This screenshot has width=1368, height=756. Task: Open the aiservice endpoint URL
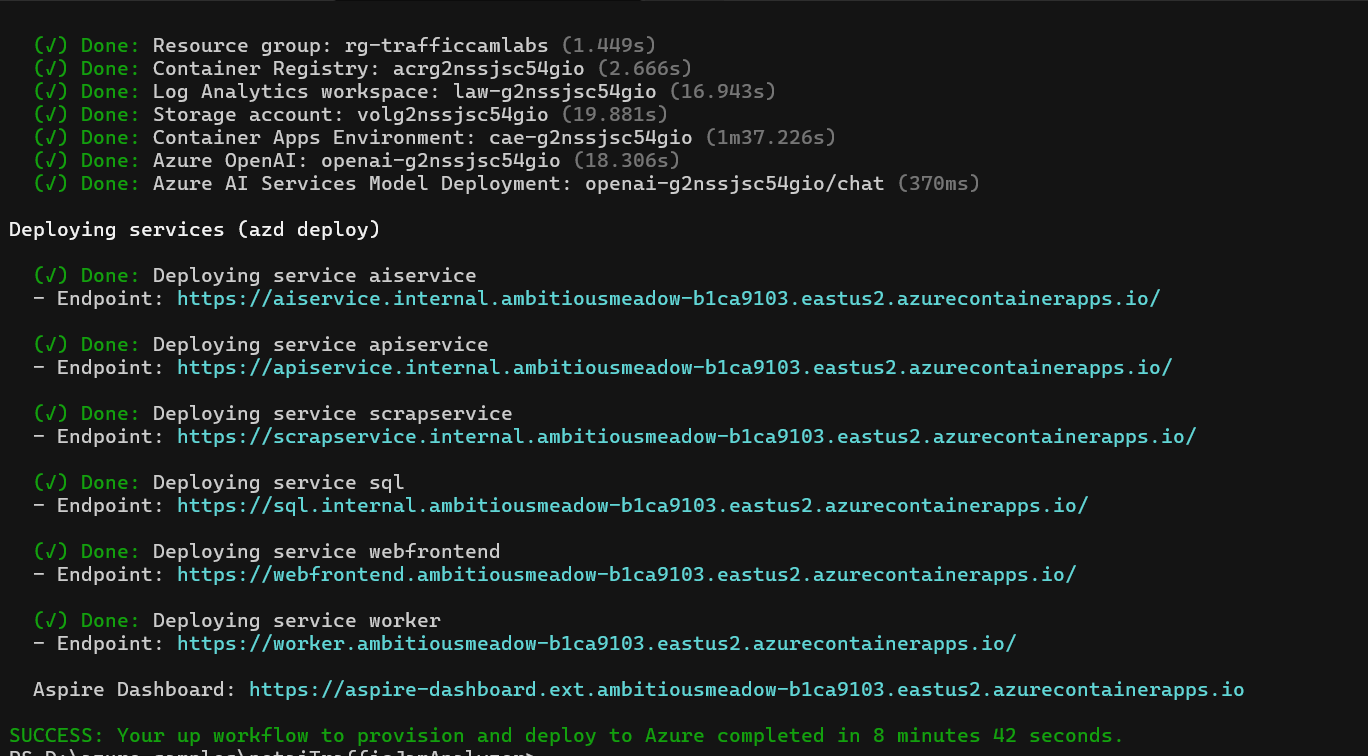(x=669, y=298)
